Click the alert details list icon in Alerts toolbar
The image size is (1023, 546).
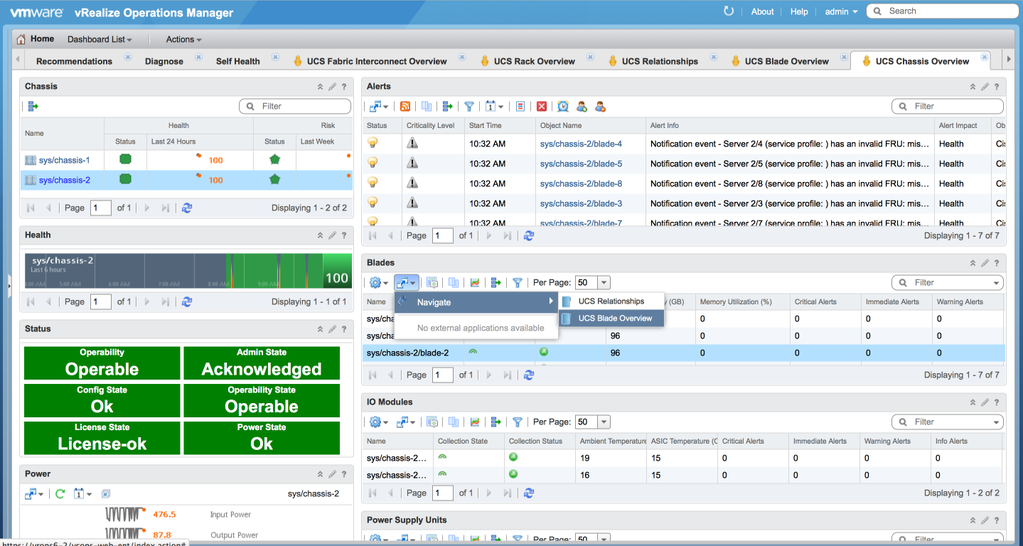520,106
